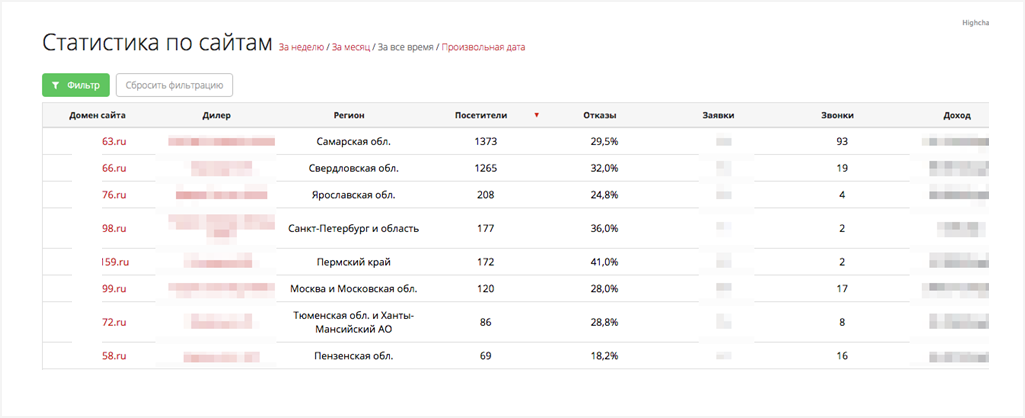This screenshot has width=1025, height=418.
Task: Open the 58.ru domain link
Action: point(114,357)
